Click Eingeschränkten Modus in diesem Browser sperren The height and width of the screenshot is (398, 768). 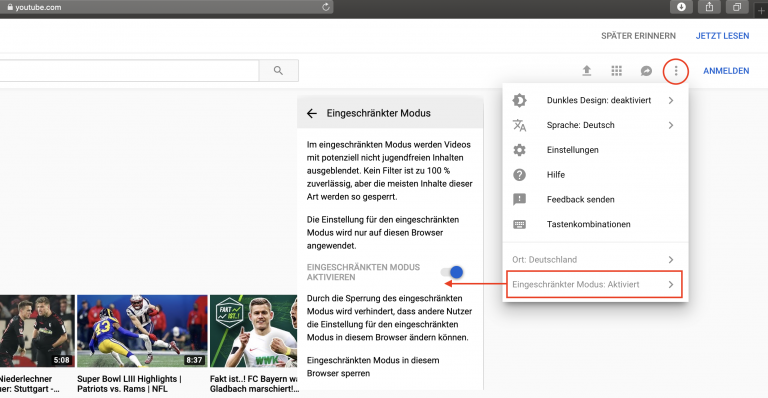(373, 367)
